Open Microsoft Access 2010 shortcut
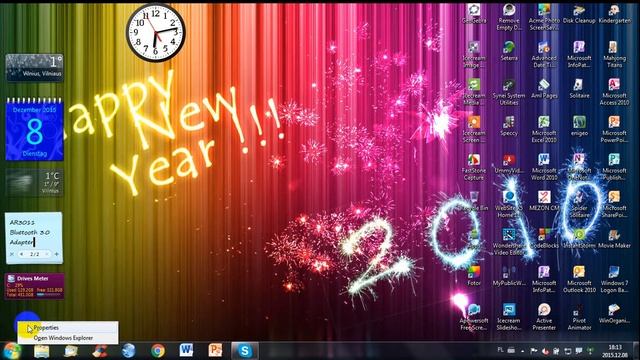The height and width of the screenshot is (360, 640). point(614,92)
